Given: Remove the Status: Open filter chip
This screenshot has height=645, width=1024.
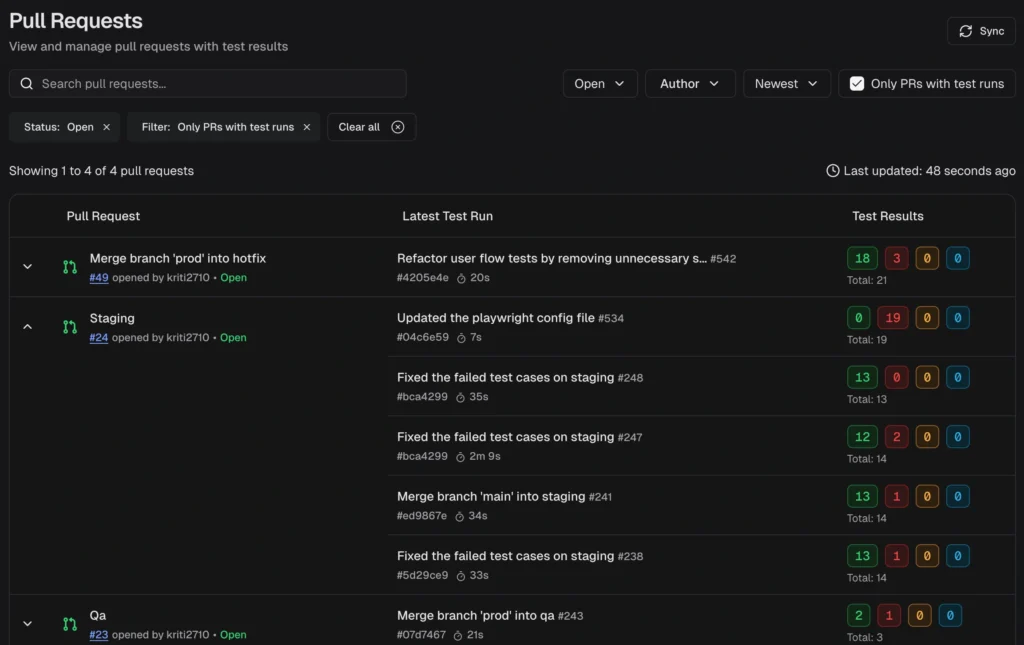Looking at the screenshot, I should pyautogui.click(x=106, y=127).
